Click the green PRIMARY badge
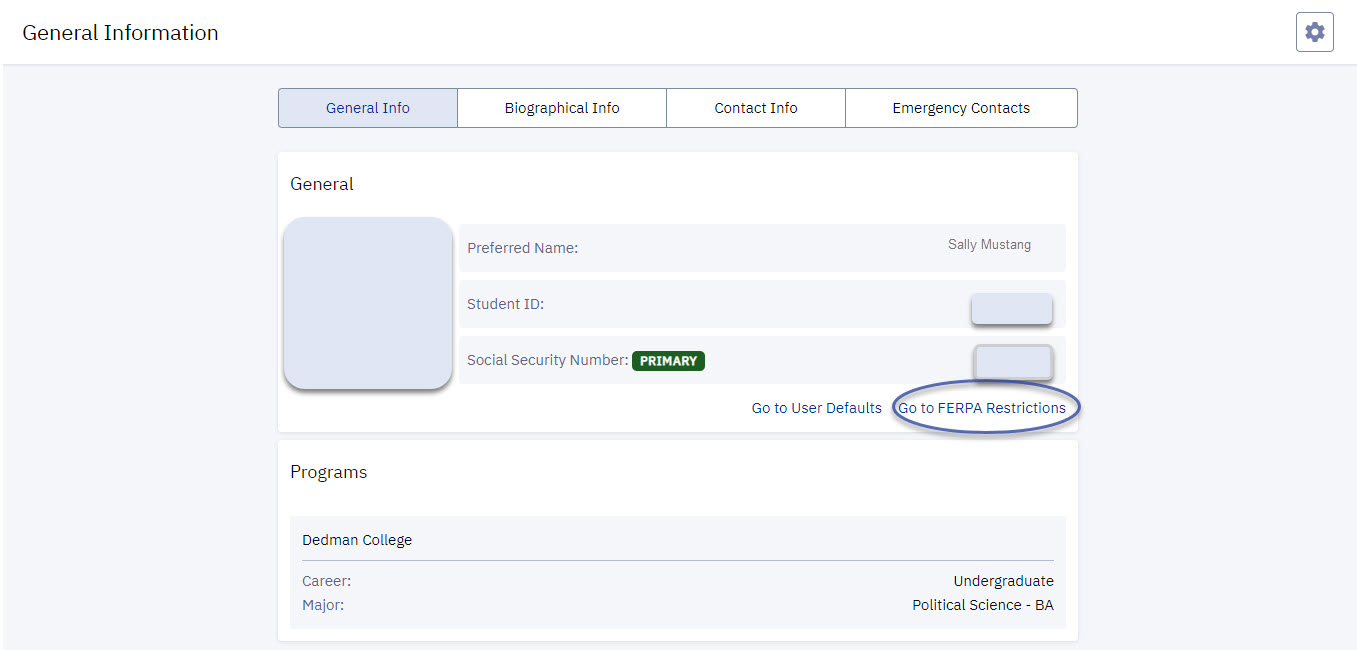Screen dimensions: 1357x650 (x=668, y=361)
